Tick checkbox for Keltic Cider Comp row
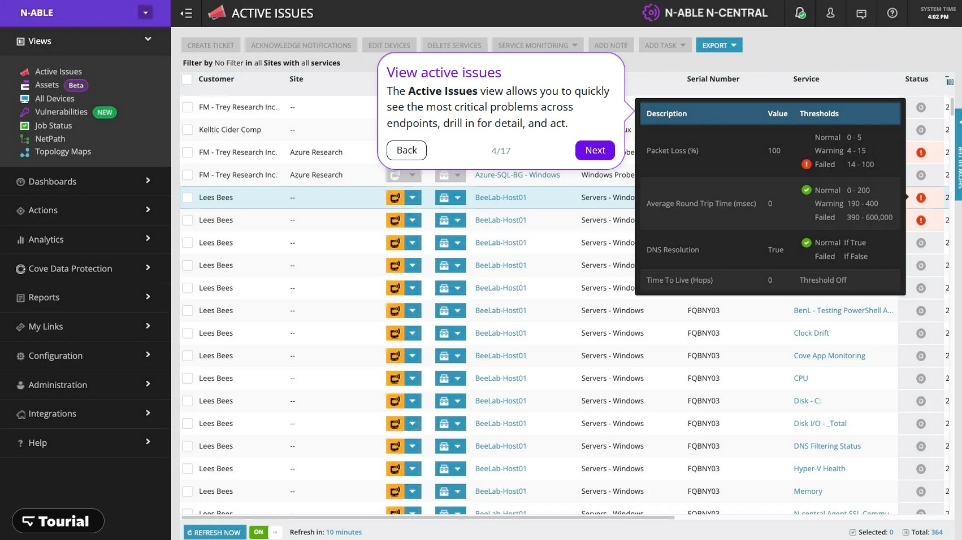Viewport: 962px width, 540px height. click(187, 130)
